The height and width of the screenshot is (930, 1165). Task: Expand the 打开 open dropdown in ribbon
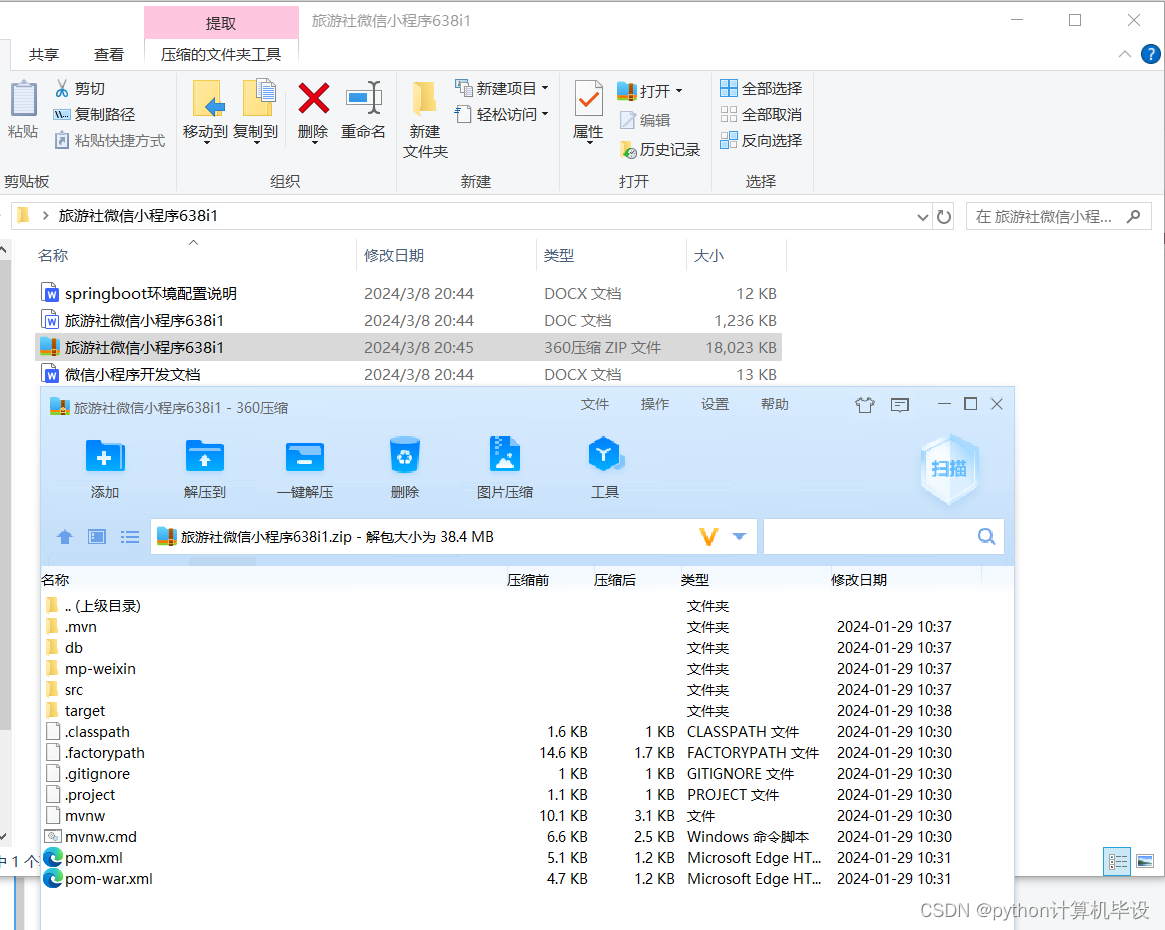tap(679, 91)
